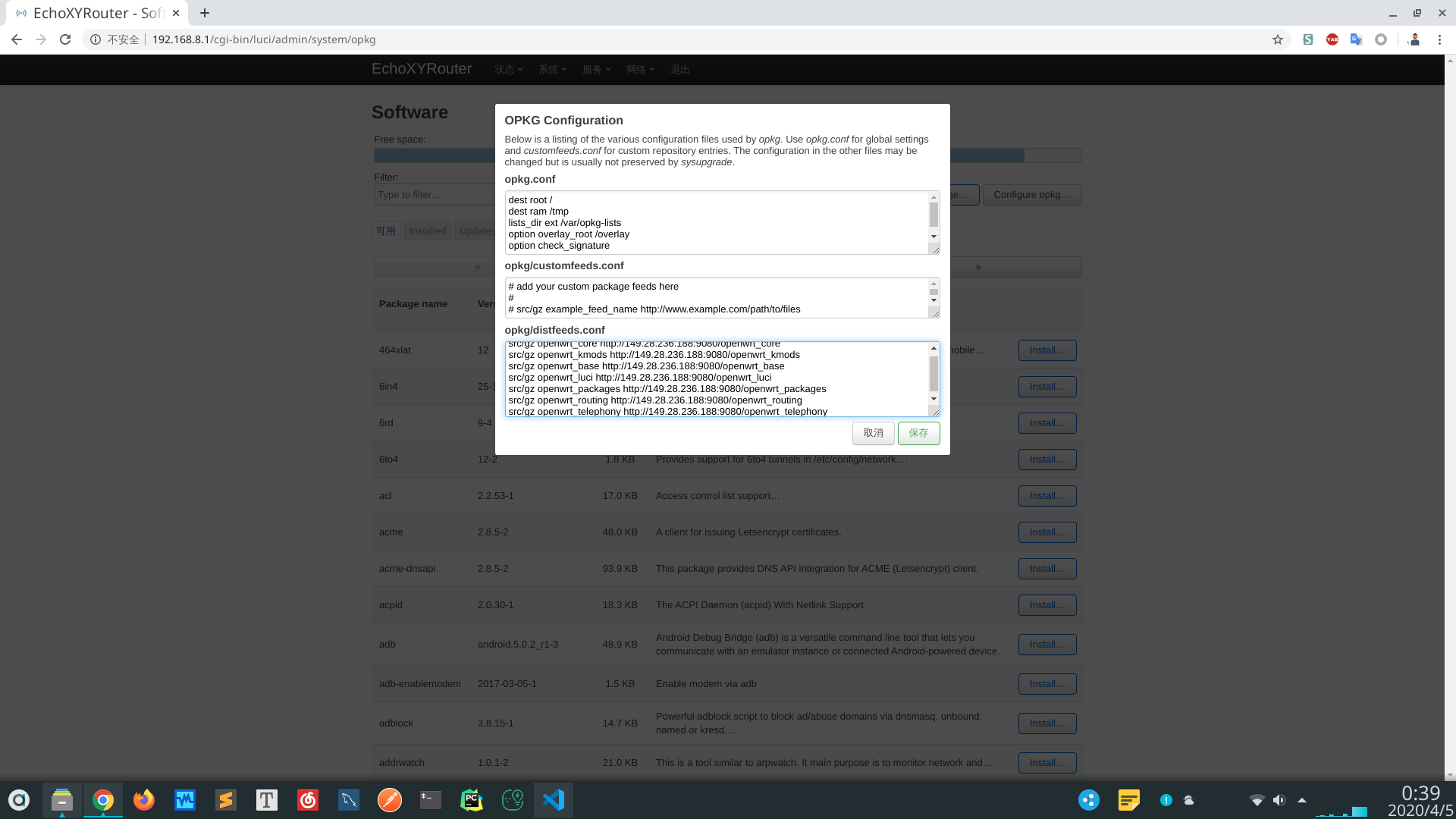Viewport: 1456px width, 819px height.
Task: Open PyCharm from the taskbar
Action: pos(472,800)
